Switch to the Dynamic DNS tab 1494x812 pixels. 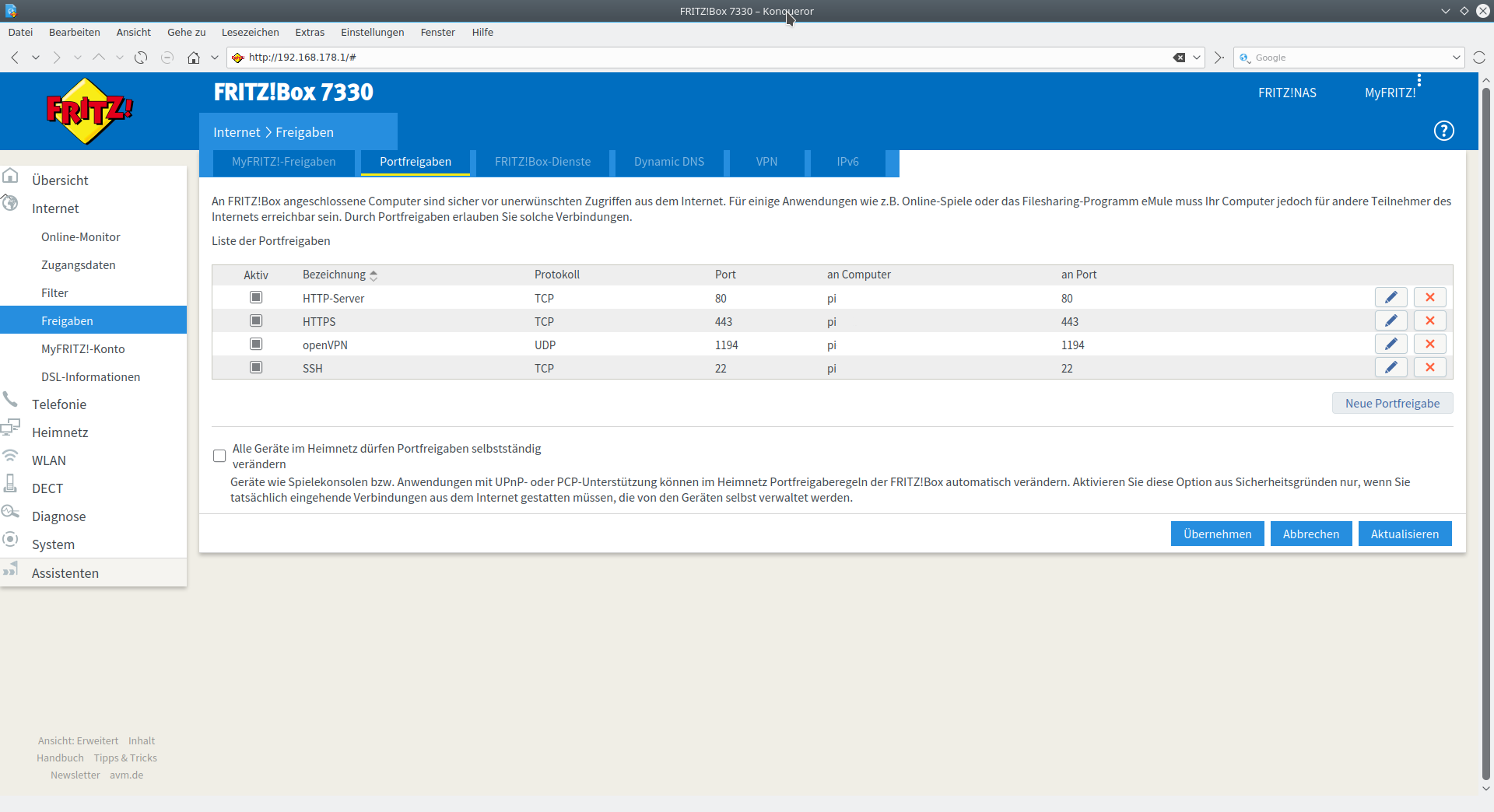668,162
